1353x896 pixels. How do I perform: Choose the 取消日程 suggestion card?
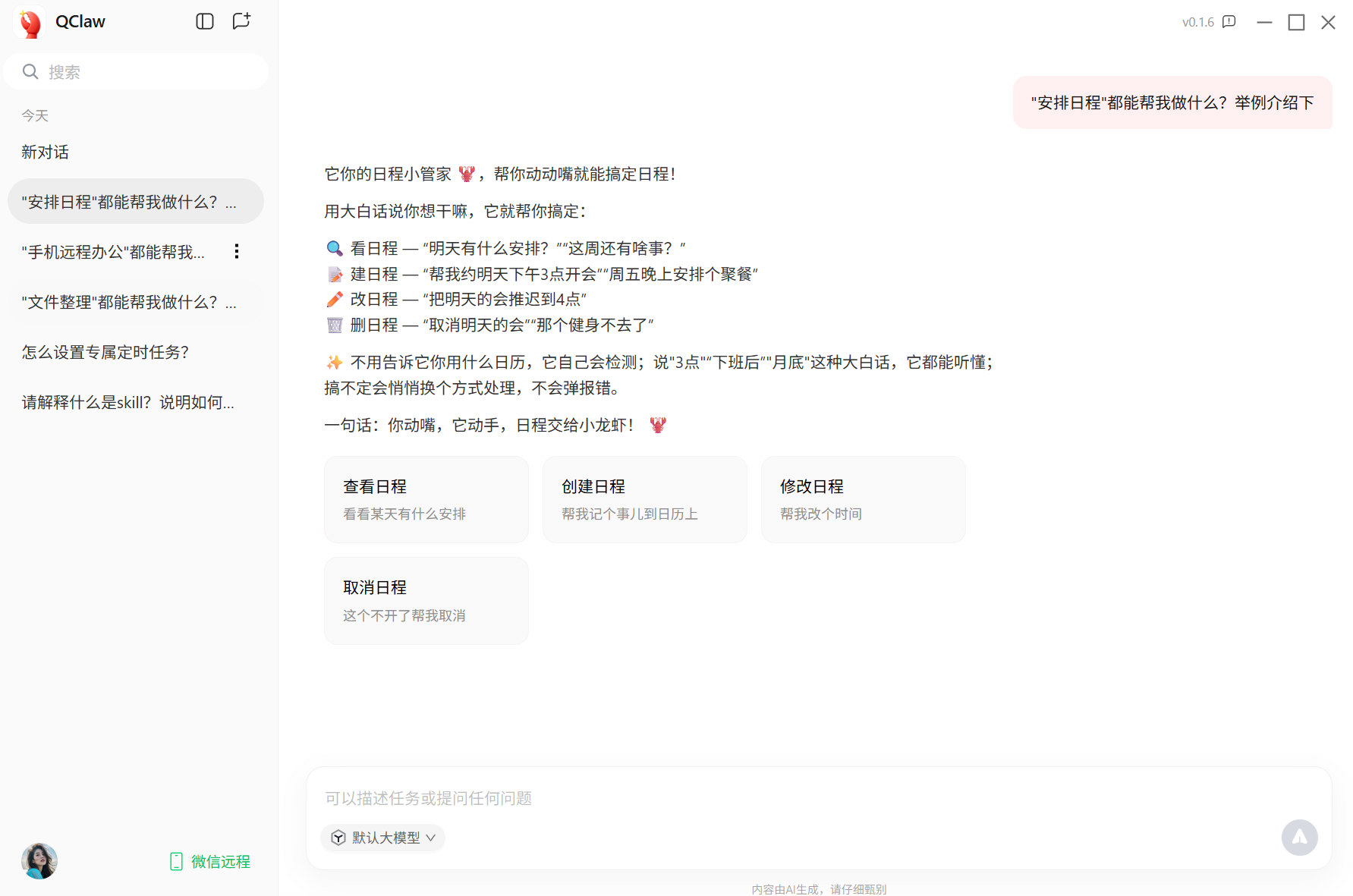[x=426, y=601]
